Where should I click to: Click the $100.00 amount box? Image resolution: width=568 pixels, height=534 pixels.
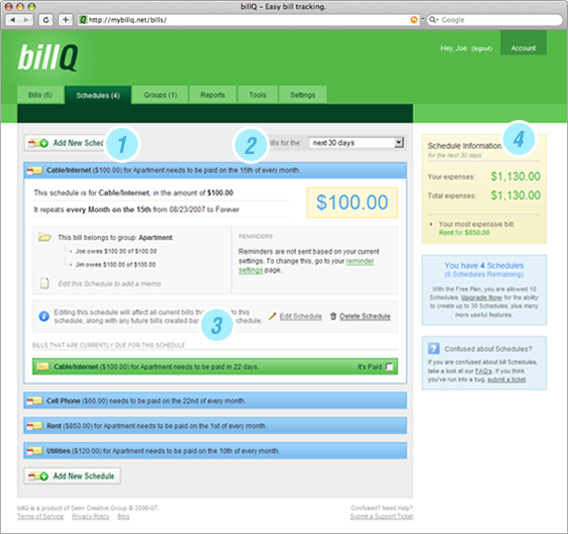coord(352,202)
